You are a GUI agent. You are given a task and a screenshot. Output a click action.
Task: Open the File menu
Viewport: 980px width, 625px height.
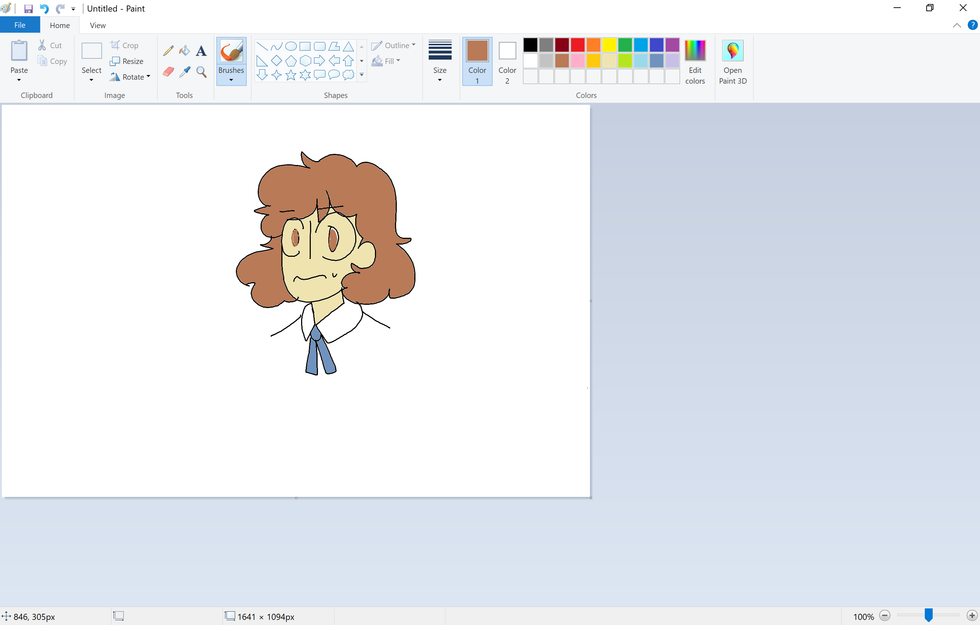20,25
